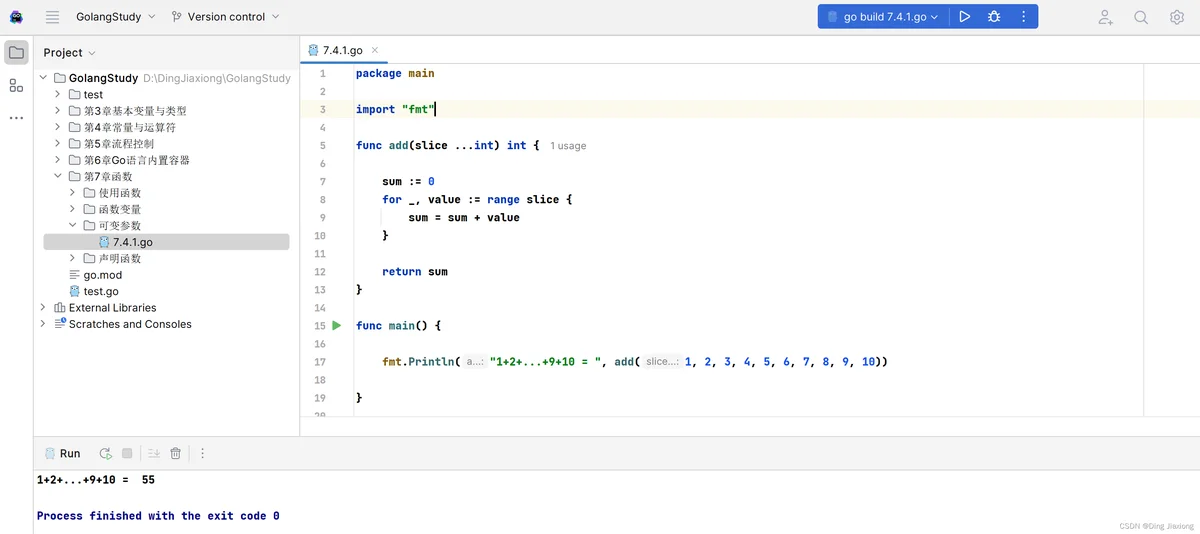The image size is (1200, 534).
Task: Click the '1+2+...+9+10 = 55' console output
Action: (96, 480)
